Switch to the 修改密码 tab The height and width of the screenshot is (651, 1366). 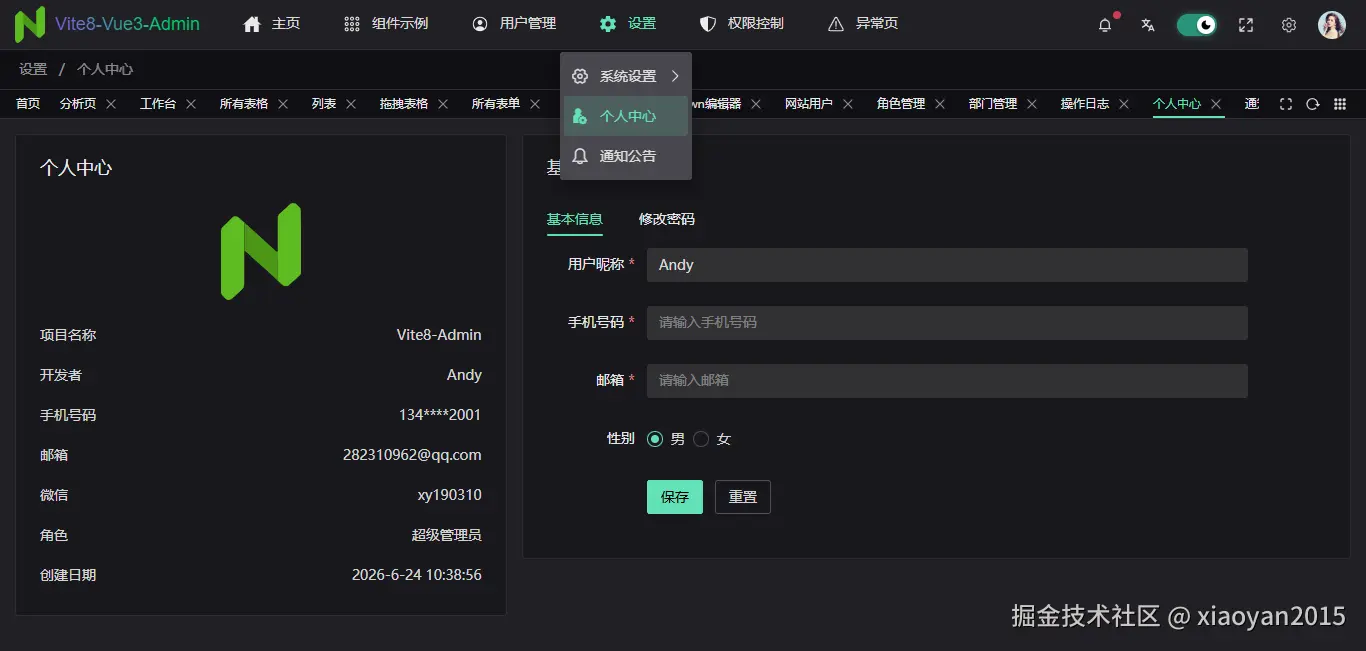(667, 219)
